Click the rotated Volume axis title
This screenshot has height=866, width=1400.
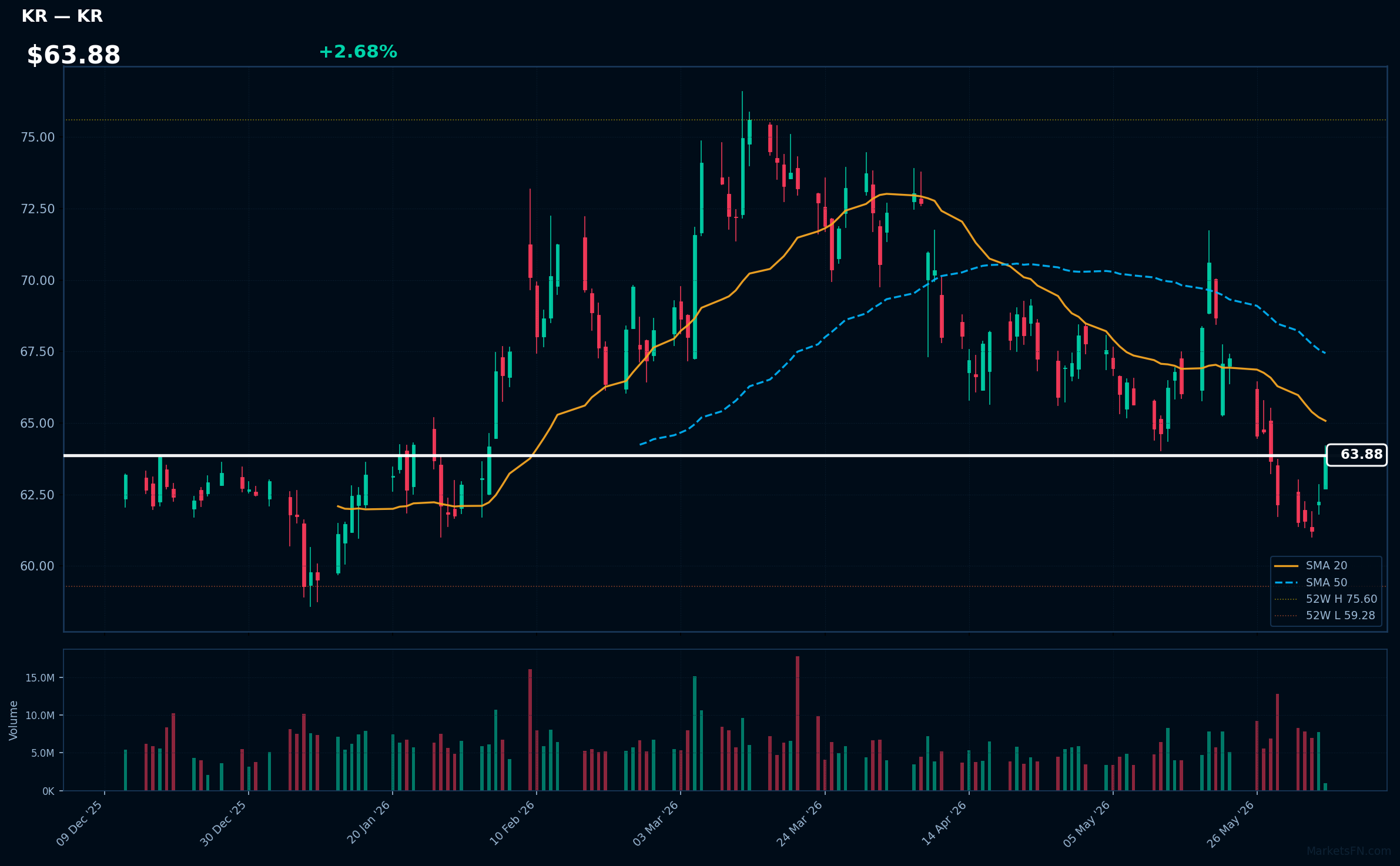click(x=14, y=720)
